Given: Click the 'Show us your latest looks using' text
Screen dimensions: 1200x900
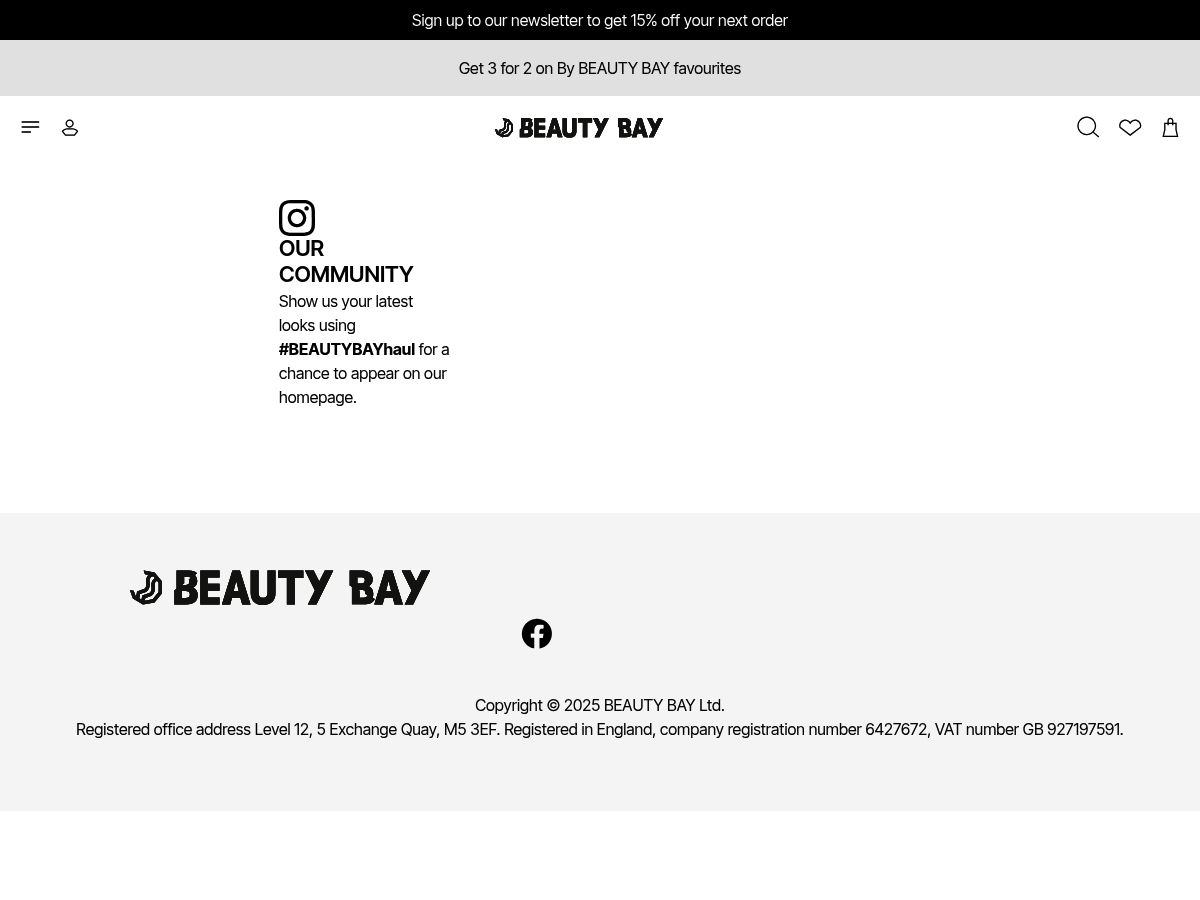Looking at the screenshot, I should tap(346, 313).
